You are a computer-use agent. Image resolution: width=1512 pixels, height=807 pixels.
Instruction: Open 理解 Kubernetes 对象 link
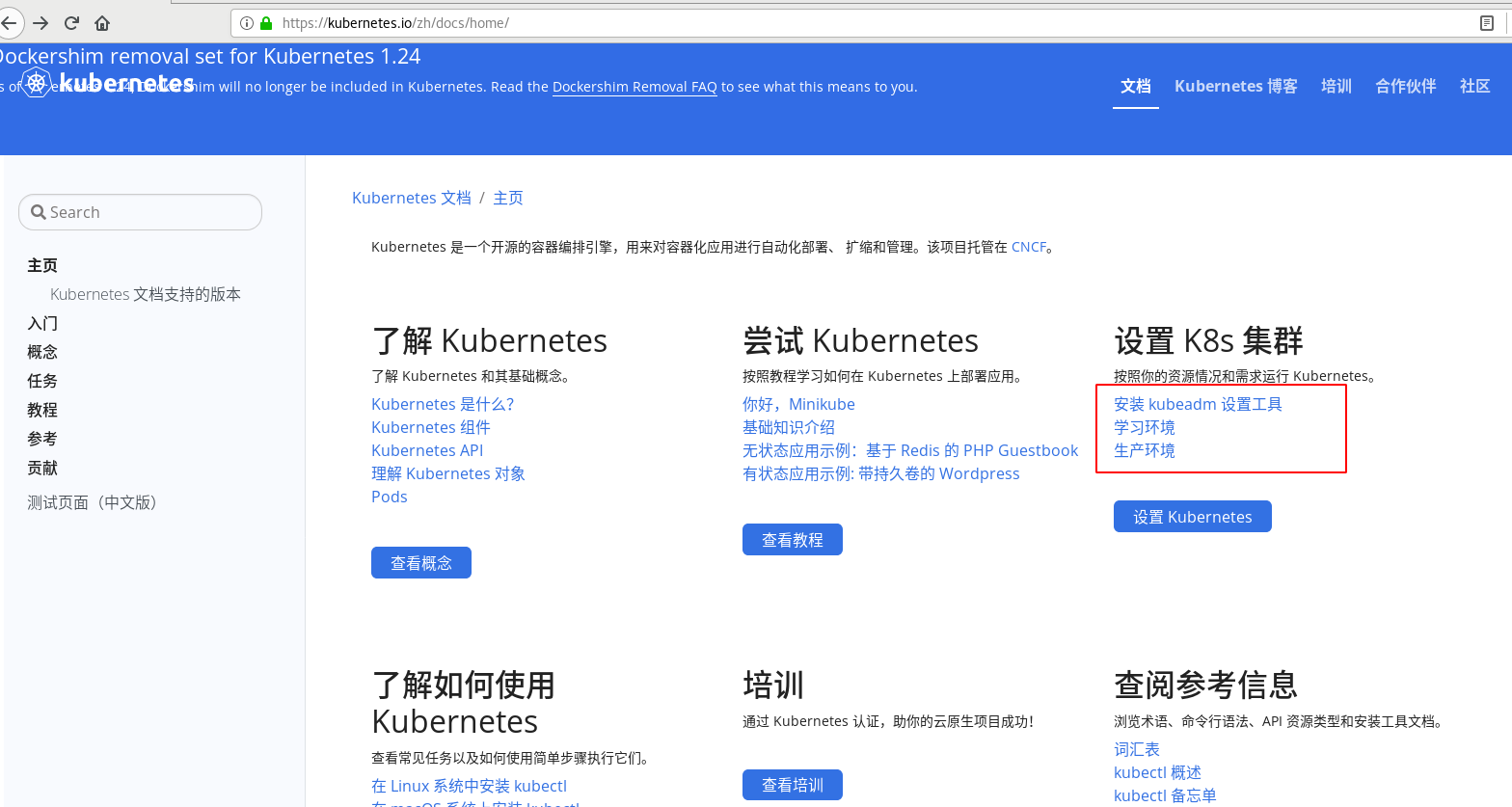[448, 473]
